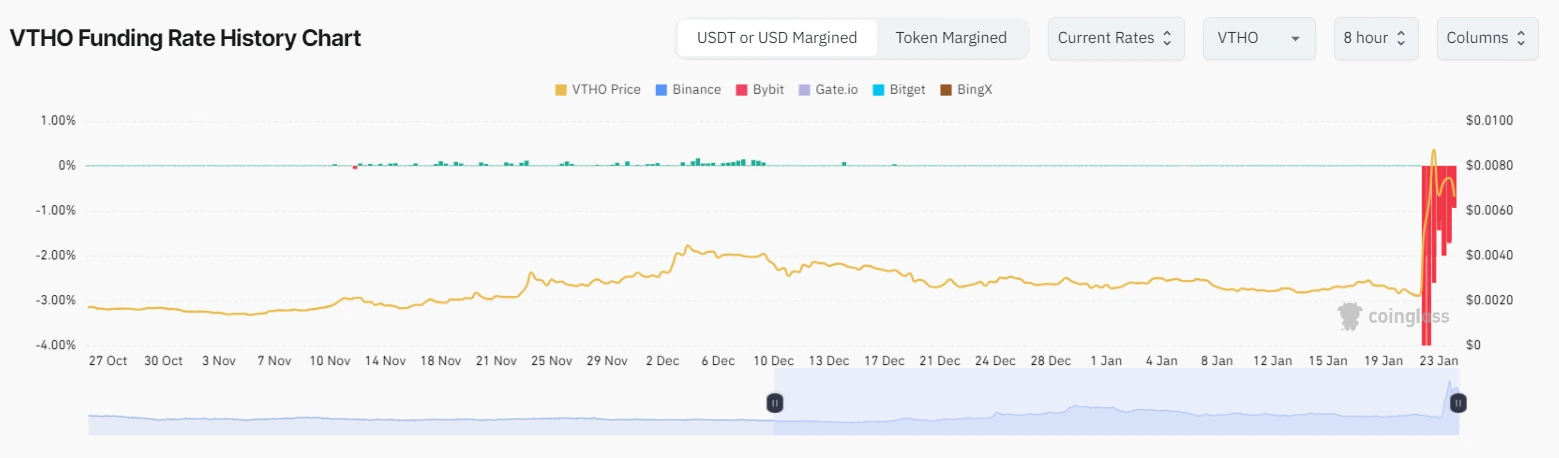The image size is (1559, 458).
Task: Open the Columns chart type dropdown
Action: click(x=1487, y=38)
